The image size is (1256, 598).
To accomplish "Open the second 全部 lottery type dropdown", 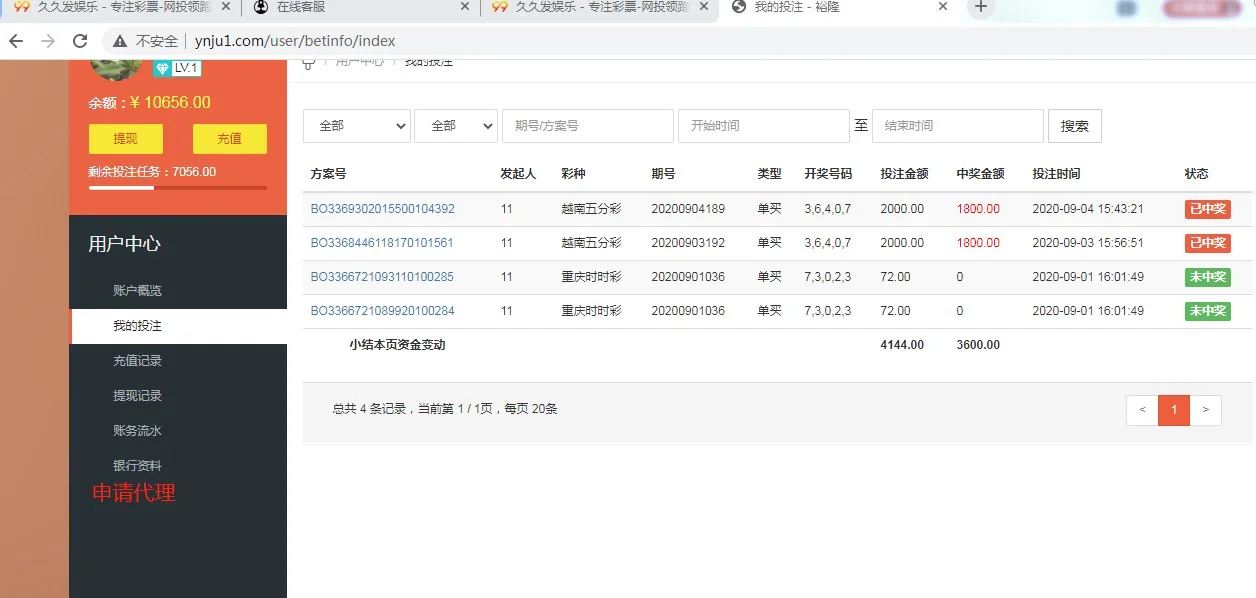I will click(x=456, y=125).
